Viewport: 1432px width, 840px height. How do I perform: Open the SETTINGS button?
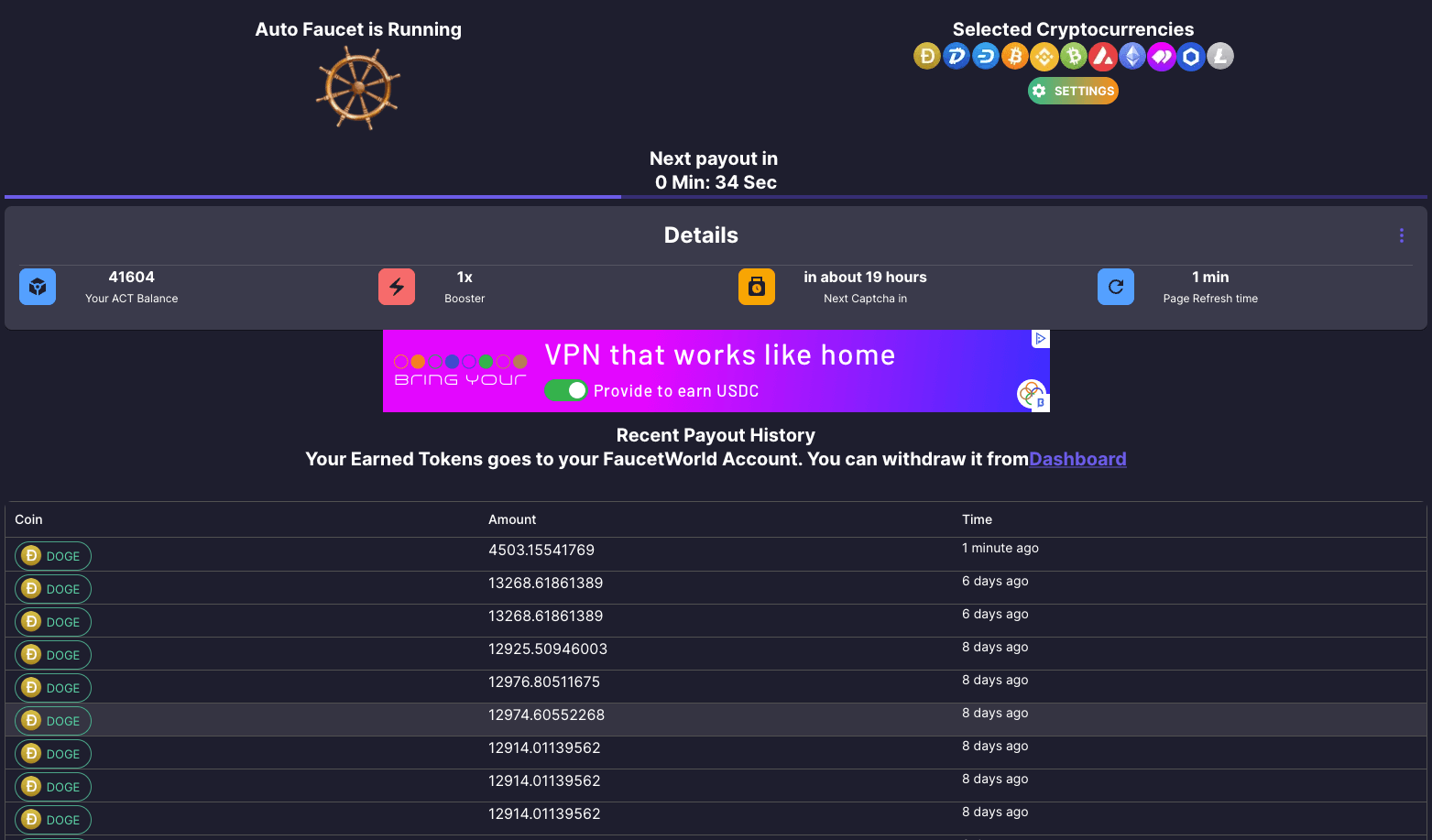(1073, 91)
